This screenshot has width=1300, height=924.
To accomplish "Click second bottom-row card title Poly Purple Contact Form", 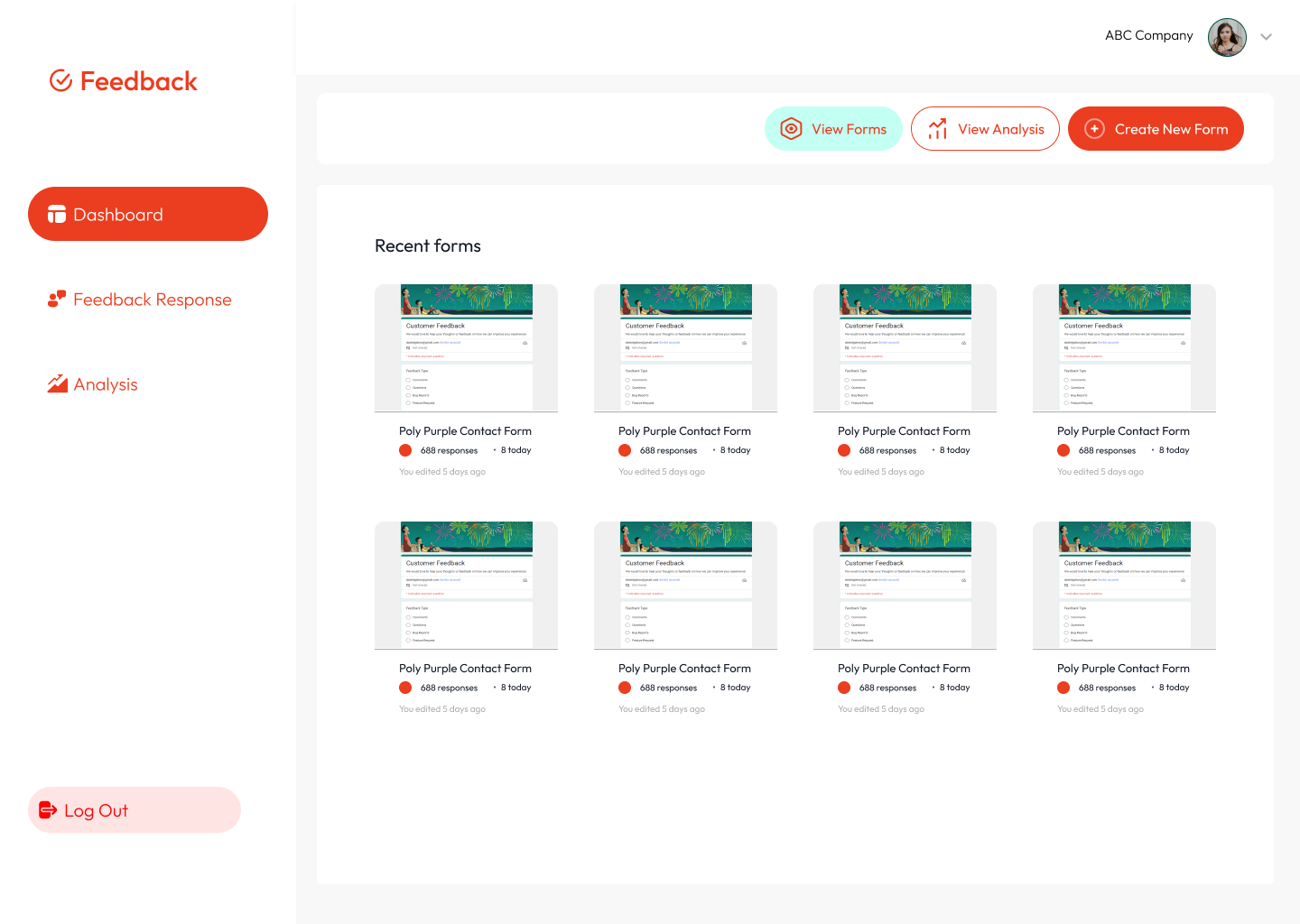I will (x=684, y=669).
